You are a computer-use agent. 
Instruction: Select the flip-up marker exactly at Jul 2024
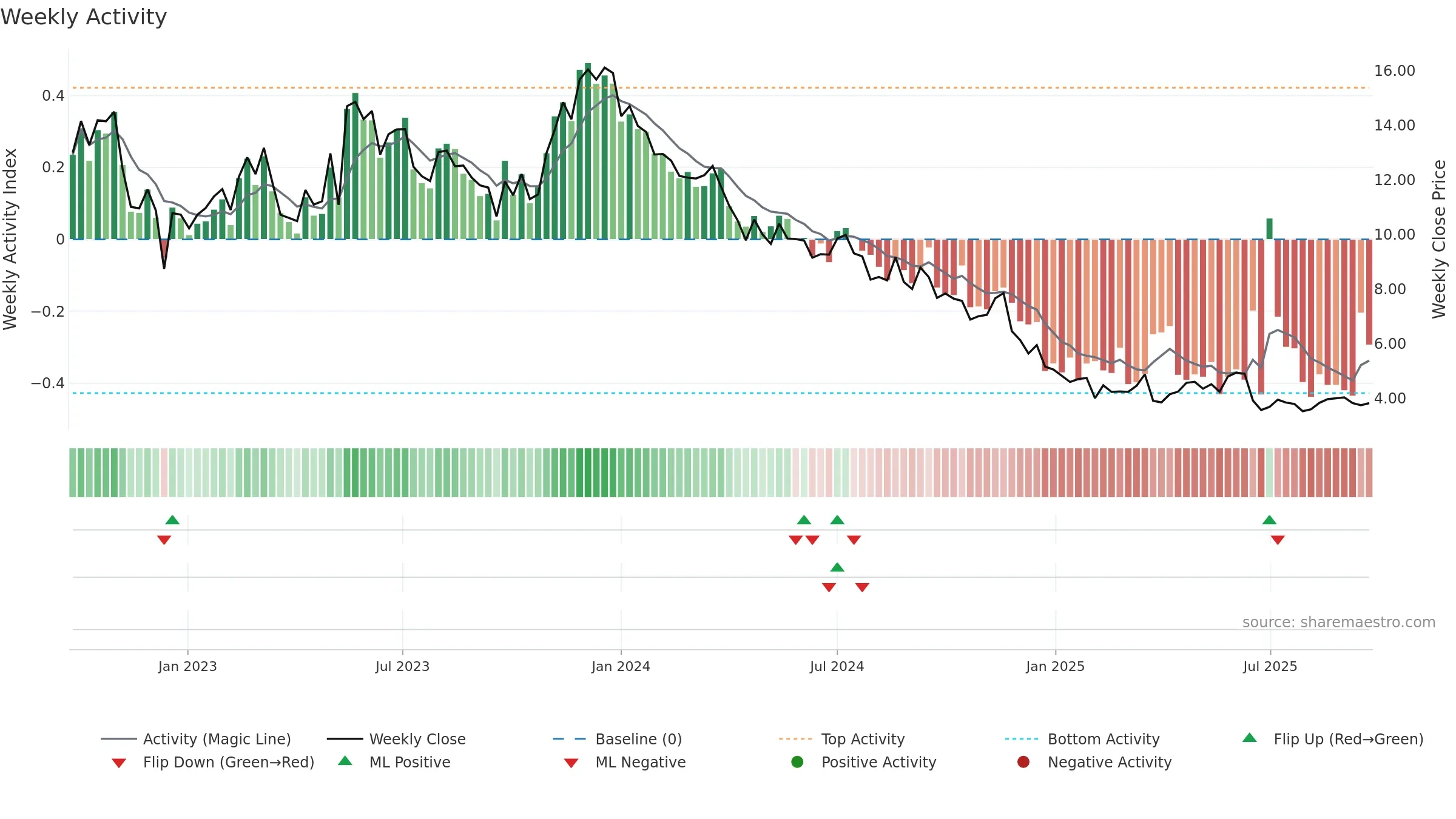point(837,520)
